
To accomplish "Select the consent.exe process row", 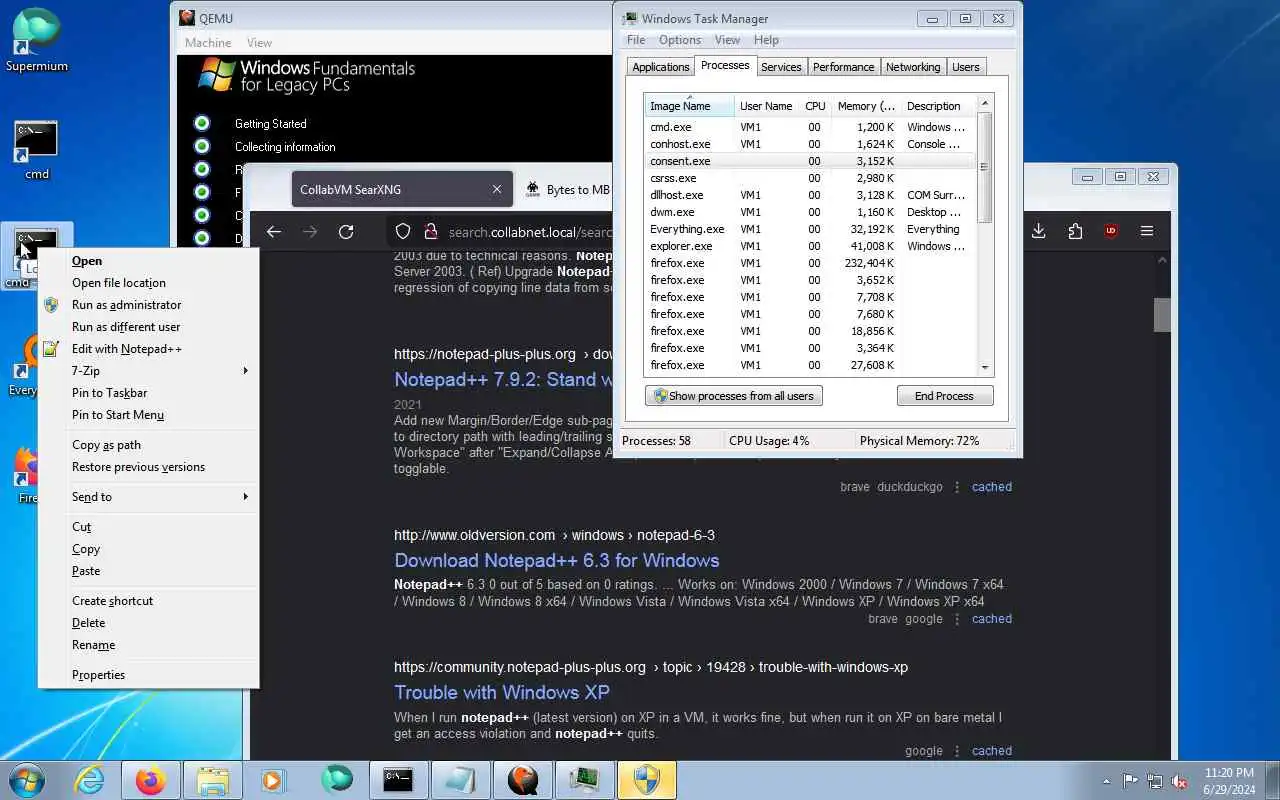I will click(x=810, y=161).
